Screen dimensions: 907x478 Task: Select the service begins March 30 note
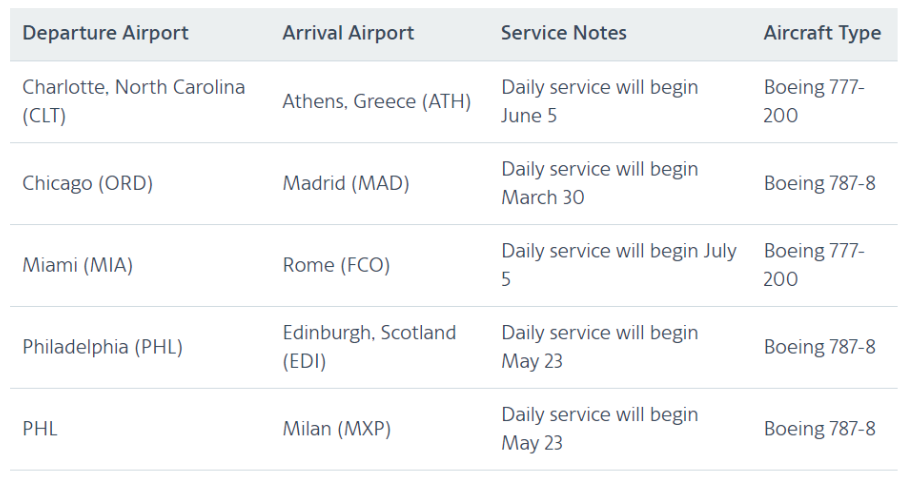point(600,183)
